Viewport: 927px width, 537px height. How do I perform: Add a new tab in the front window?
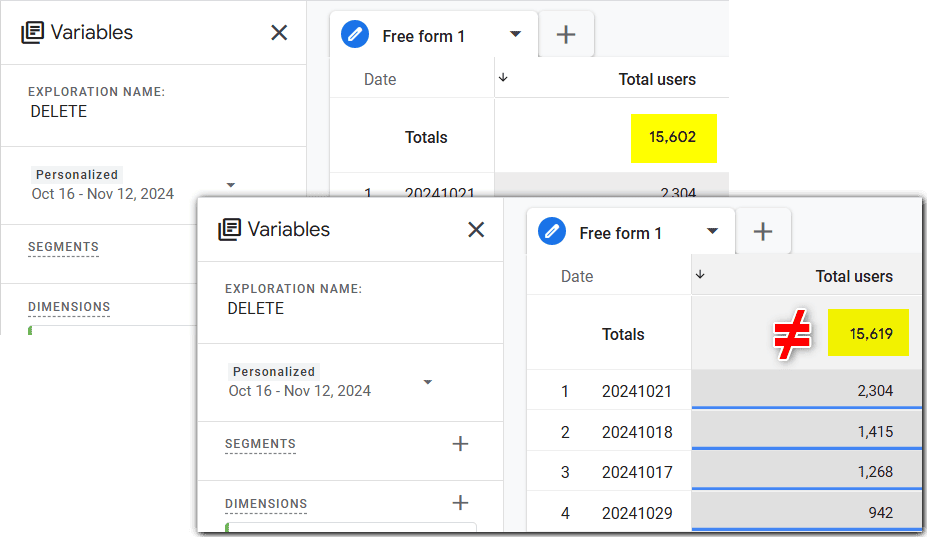(763, 231)
